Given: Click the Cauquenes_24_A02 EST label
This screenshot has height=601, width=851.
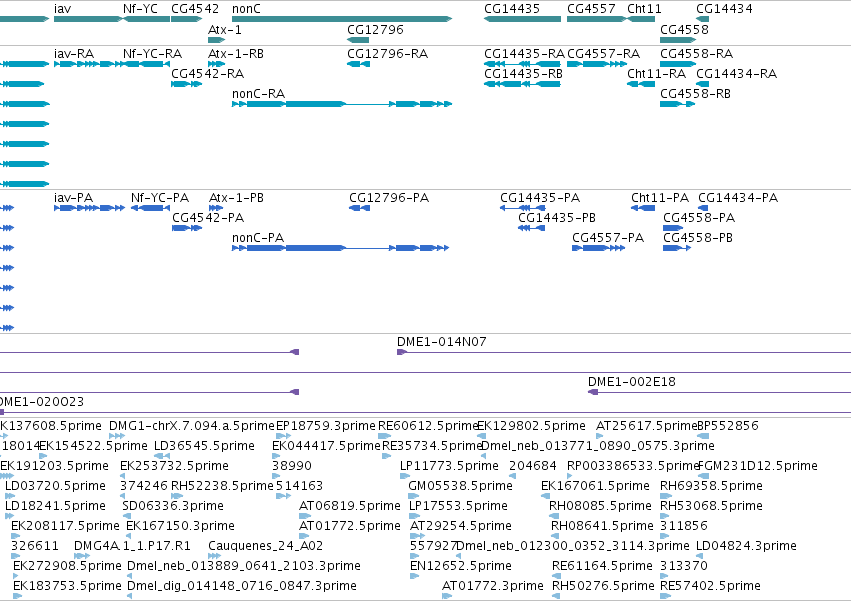Looking at the screenshot, I should [266, 546].
